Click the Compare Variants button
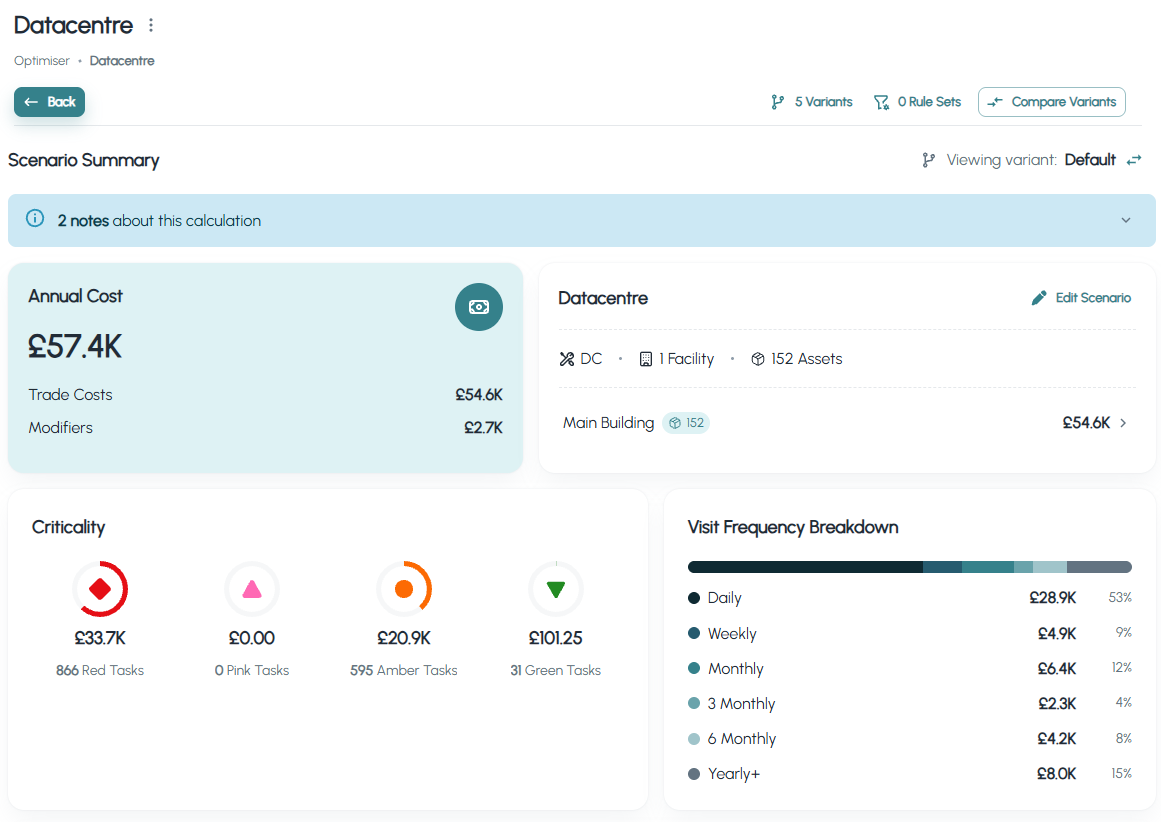This screenshot has height=822, width=1161. click(x=1051, y=102)
